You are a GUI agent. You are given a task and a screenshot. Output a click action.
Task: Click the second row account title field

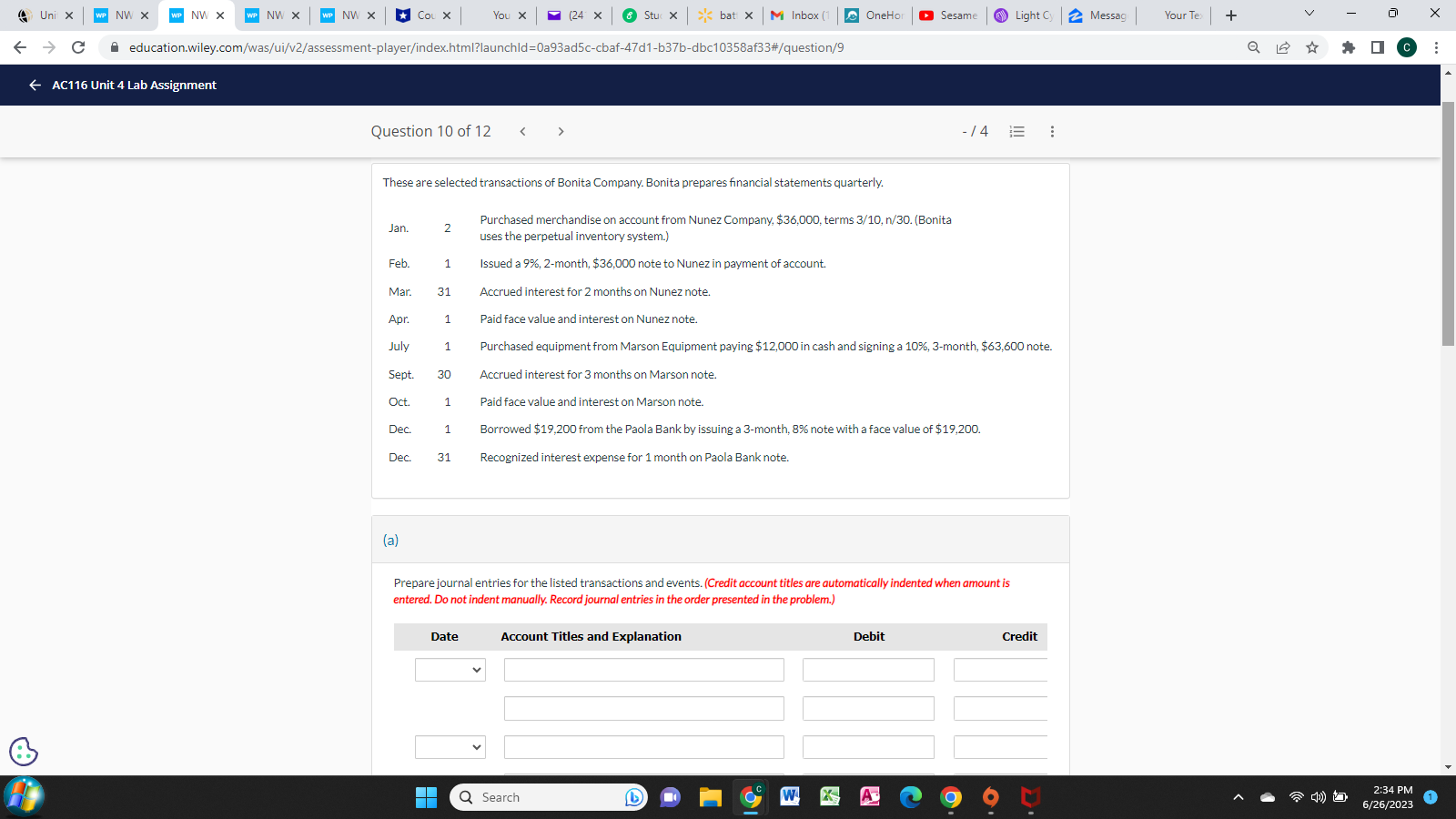pyautogui.click(x=644, y=708)
